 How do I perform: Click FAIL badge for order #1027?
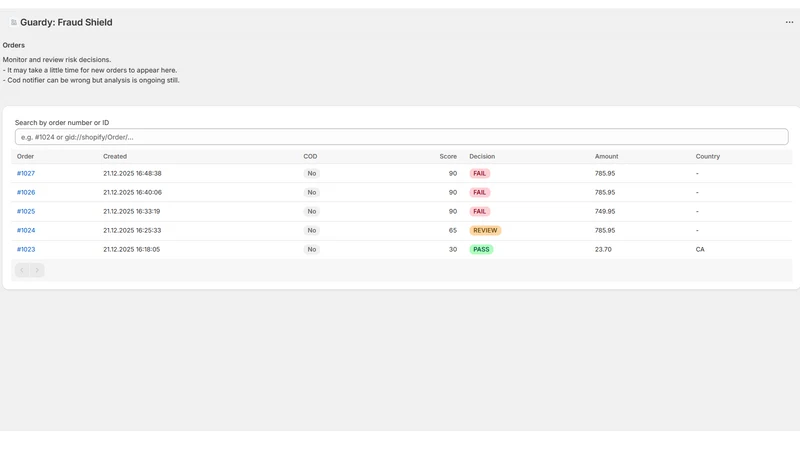coord(480,173)
